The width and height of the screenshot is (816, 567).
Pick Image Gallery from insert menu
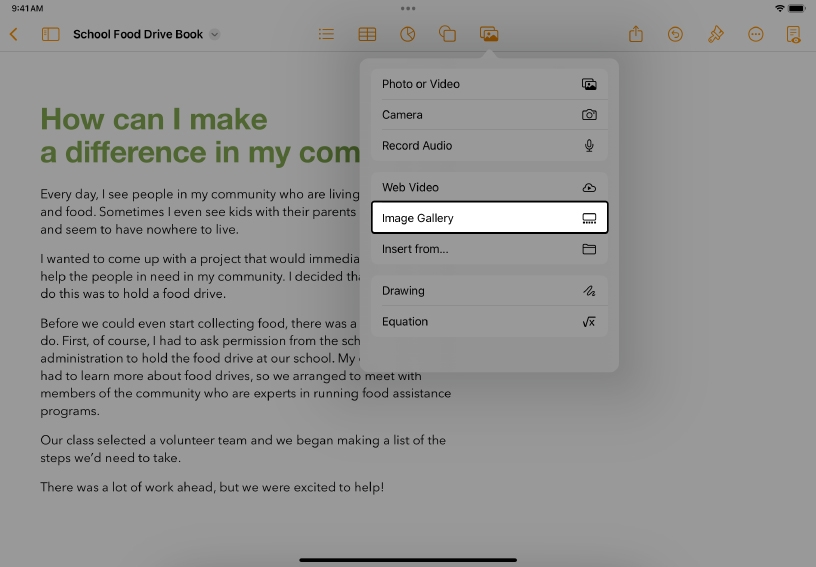pos(489,218)
